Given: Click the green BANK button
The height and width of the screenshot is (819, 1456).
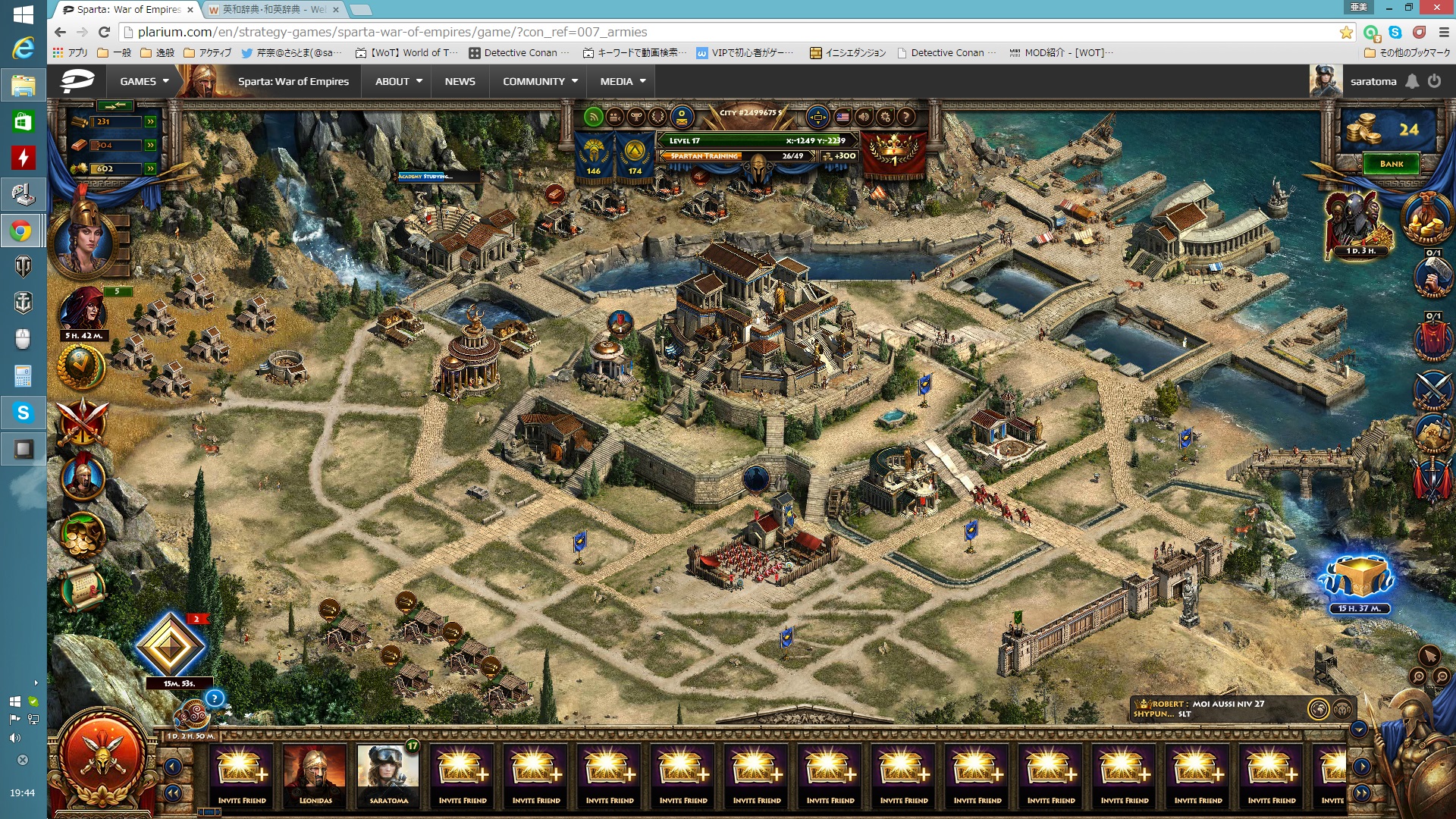Looking at the screenshot, I should pos(1391,164).
